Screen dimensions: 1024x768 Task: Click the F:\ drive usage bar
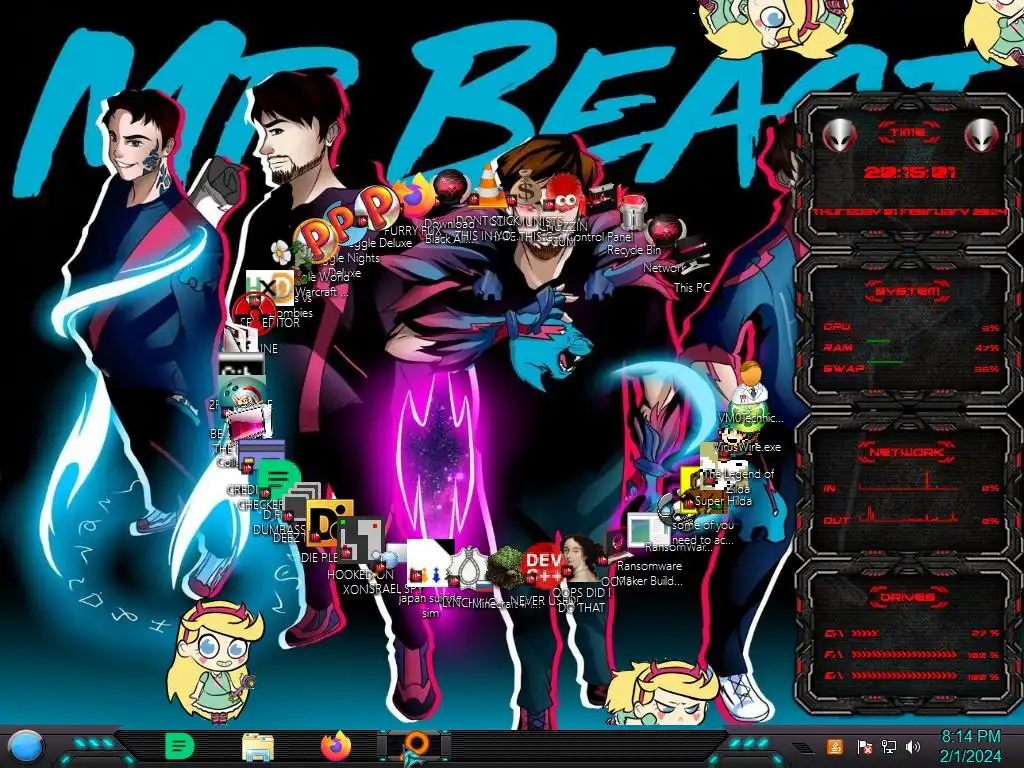(x=912, y=654)
